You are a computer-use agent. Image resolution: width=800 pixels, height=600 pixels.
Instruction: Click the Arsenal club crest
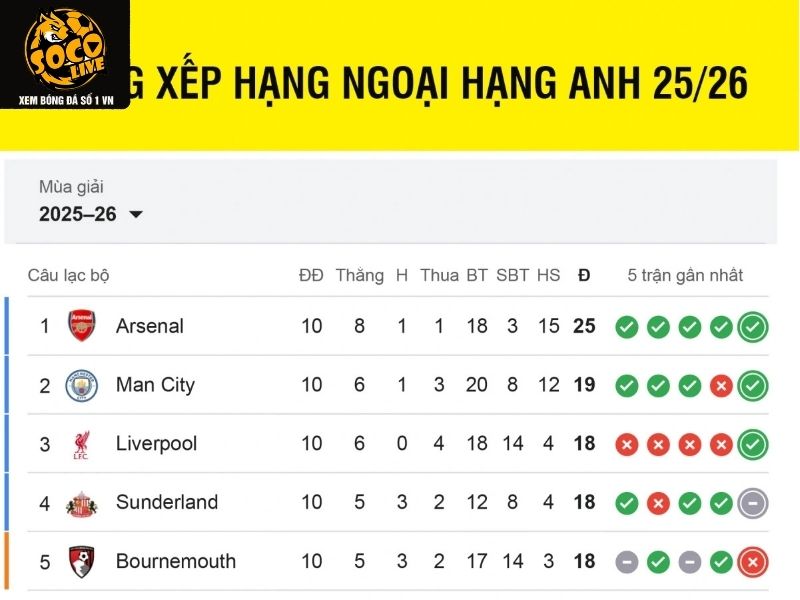pos(82,326)
